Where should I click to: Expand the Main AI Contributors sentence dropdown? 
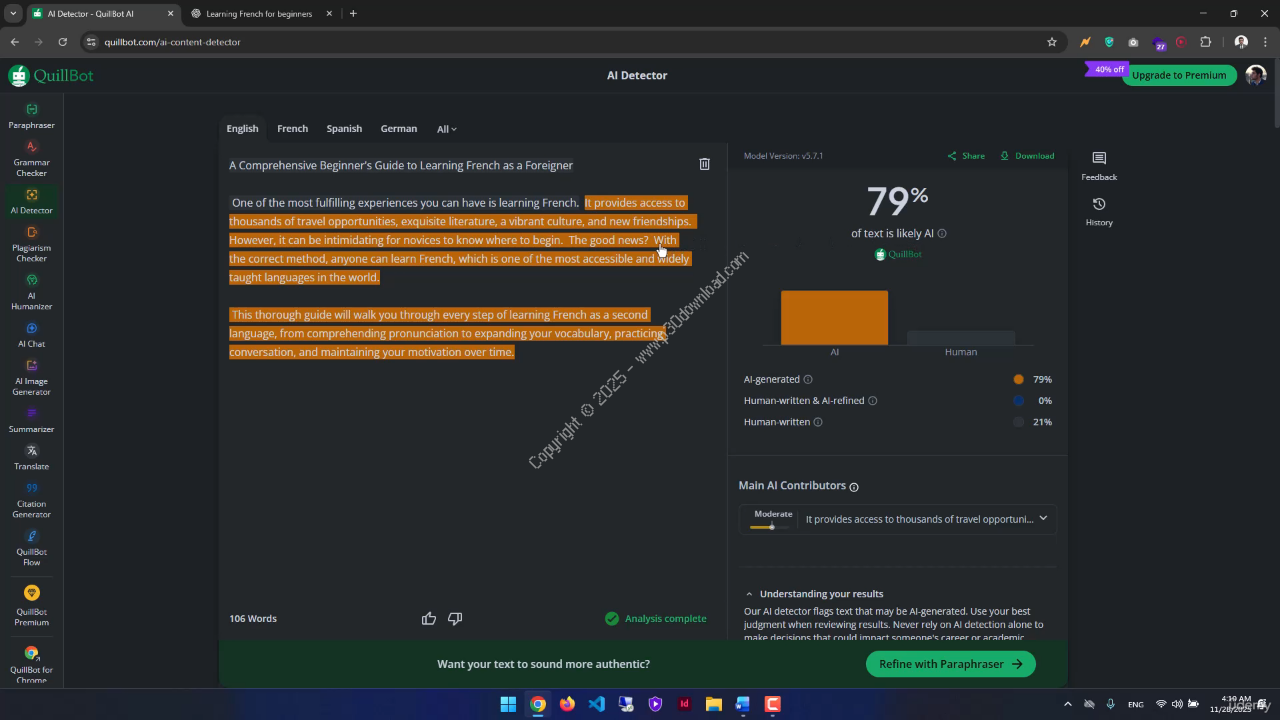click(x=1043, y=519)
